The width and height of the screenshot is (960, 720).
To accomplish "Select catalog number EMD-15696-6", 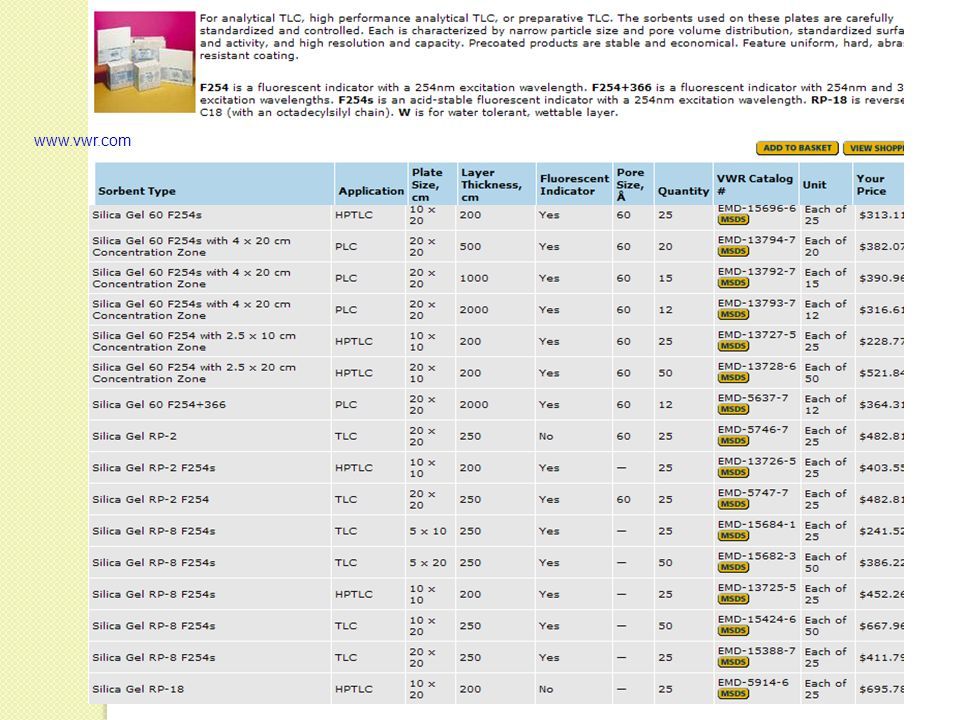I will (x=757, y=209).
